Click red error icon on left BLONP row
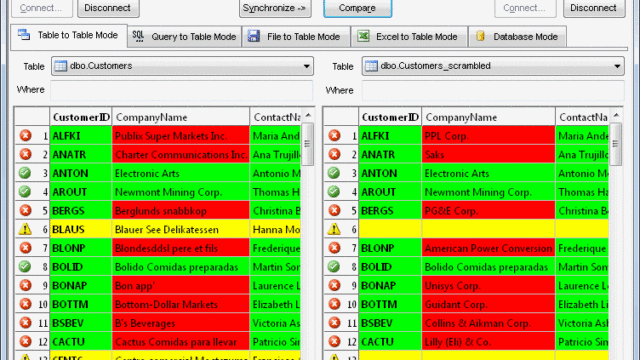 click(x=25, y=248)
